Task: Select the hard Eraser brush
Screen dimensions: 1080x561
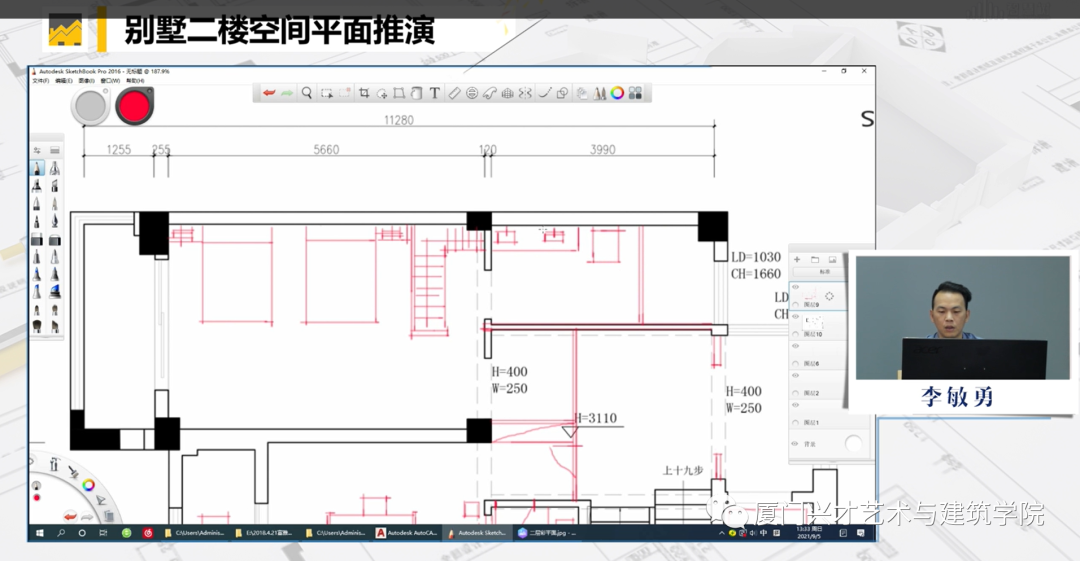Action: pos(37,239)
